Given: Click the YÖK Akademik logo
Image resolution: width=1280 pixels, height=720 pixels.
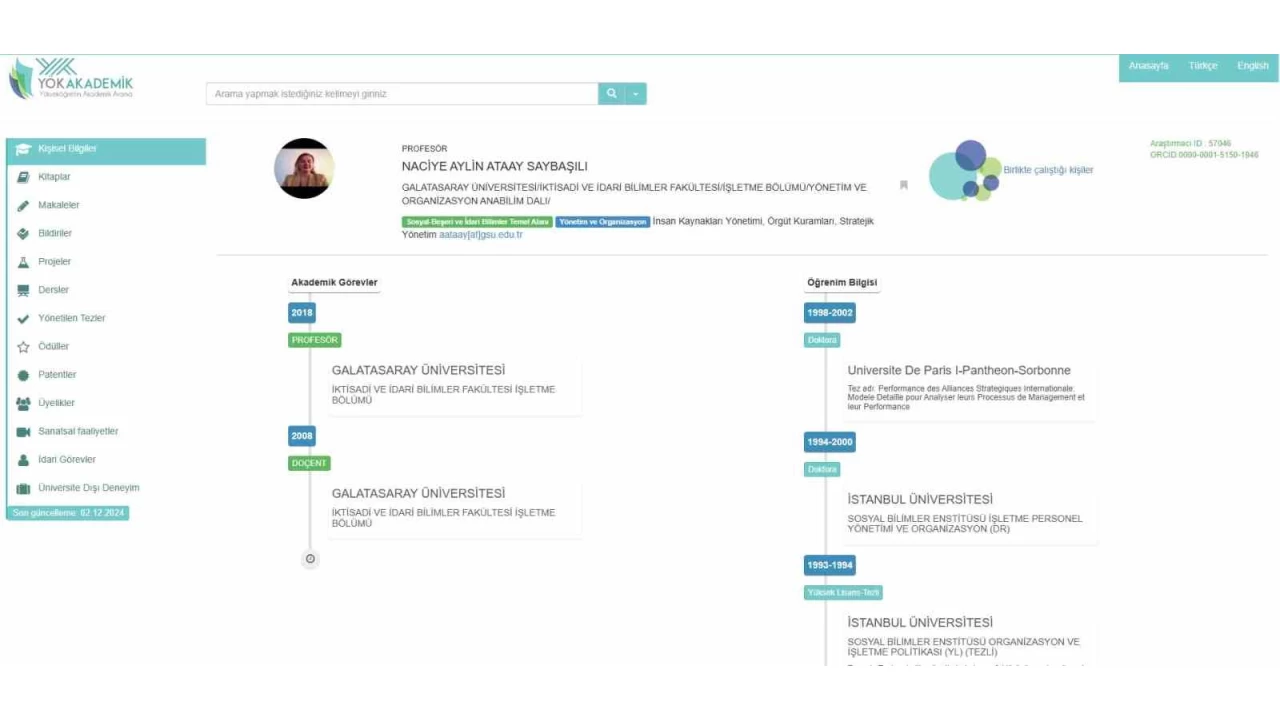Looking at the screenshot, I should 70,78.
